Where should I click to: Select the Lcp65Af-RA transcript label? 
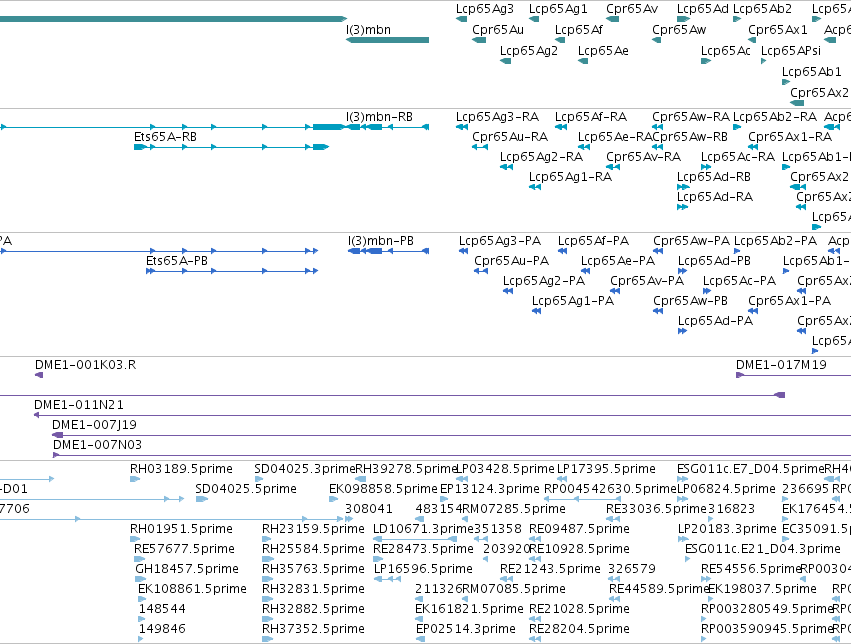[590, 117]
